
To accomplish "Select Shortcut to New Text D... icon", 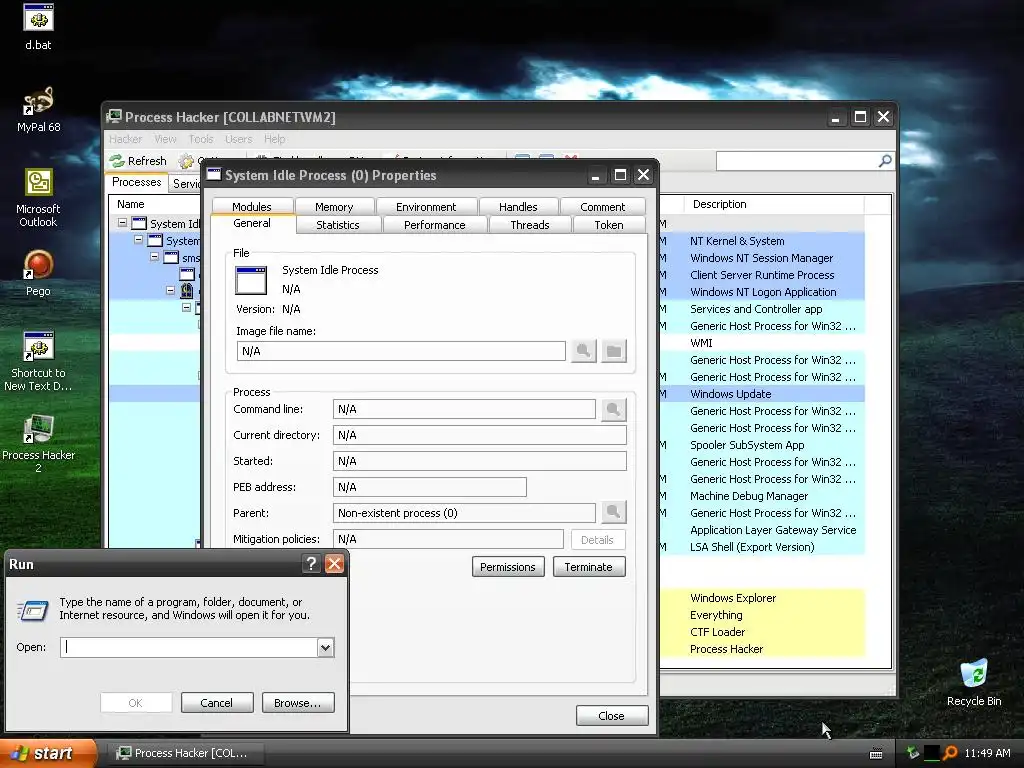I will [38, 362].
